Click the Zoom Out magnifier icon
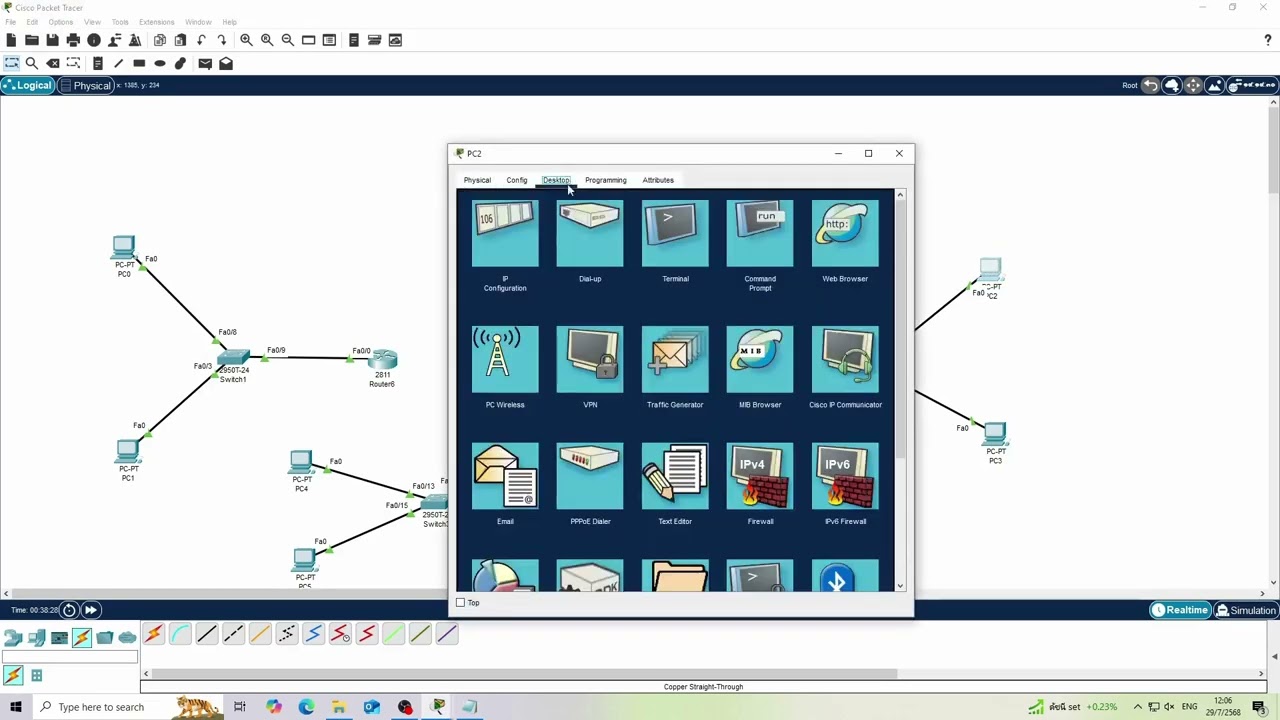The width and height of the screenshot is (1280, 720). coord(288,40)
